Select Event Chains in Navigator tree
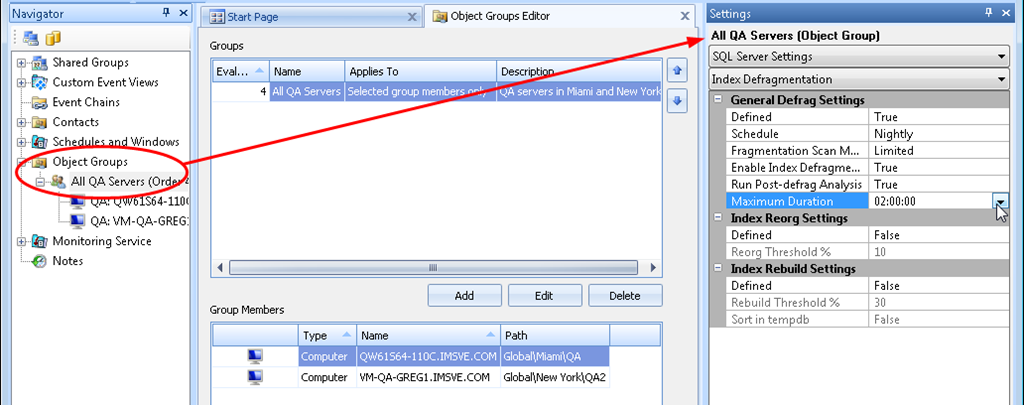 pos(86,103)
